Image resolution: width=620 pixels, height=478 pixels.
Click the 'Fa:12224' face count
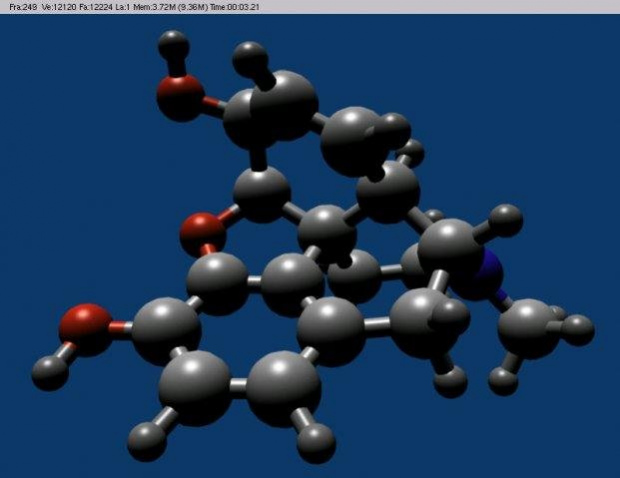coord(96,7)
